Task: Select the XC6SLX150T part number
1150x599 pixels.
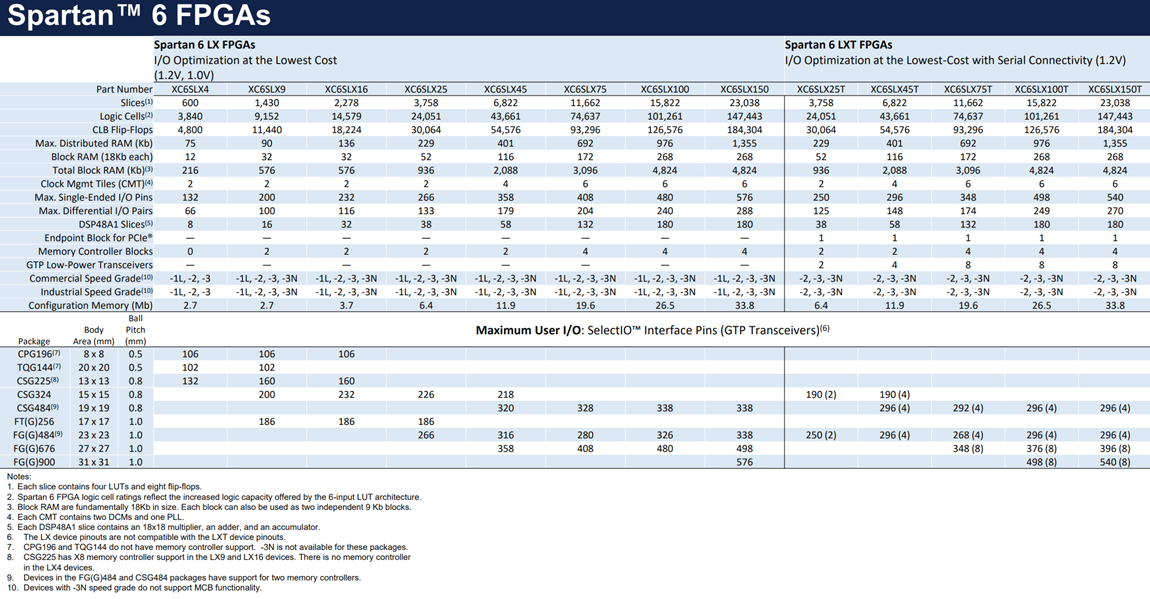Action: point(1115,89)
